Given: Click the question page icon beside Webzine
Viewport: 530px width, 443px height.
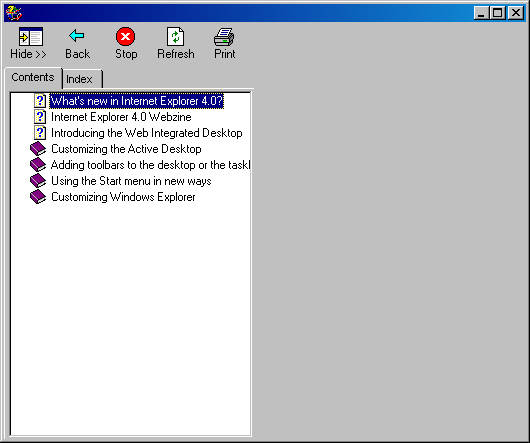Looking at the screenshot, I should point(40,117).
